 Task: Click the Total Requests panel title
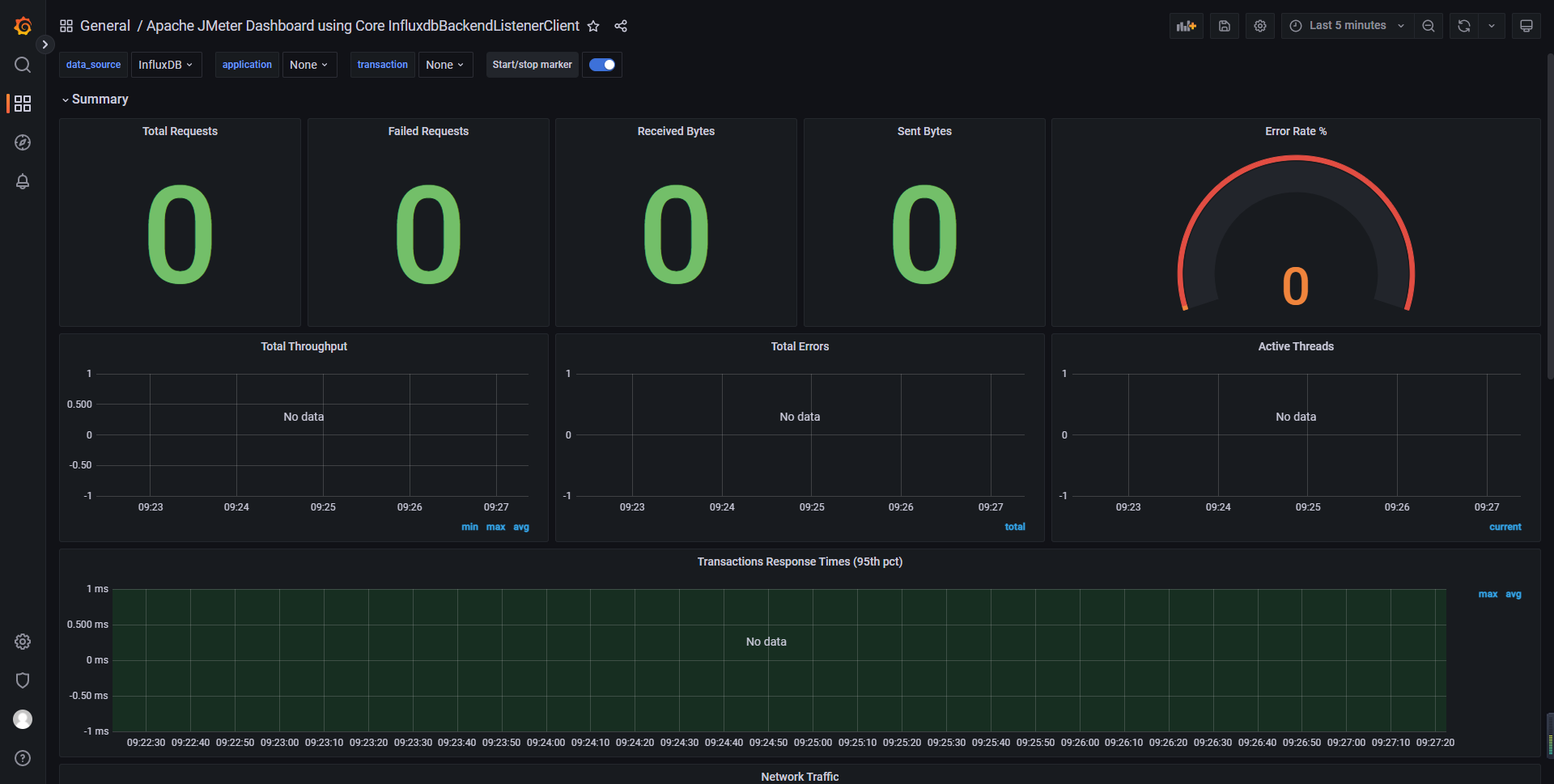pyautogui.click(x=180, y=131)
